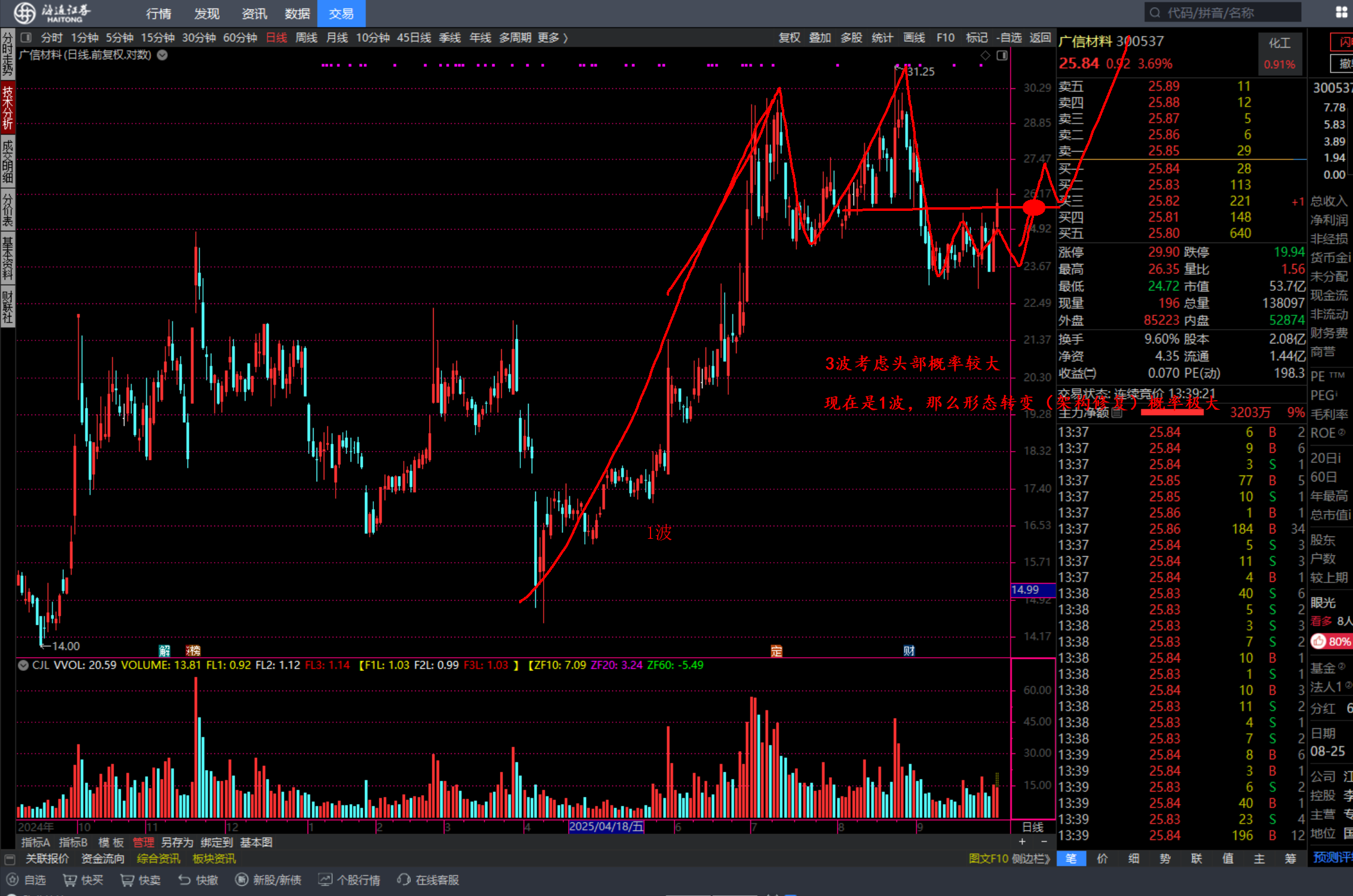1353x896 pixels.
Task: Switch to the 行情 top menu tab
Action: pyautogui.click(x=158, y=13)
